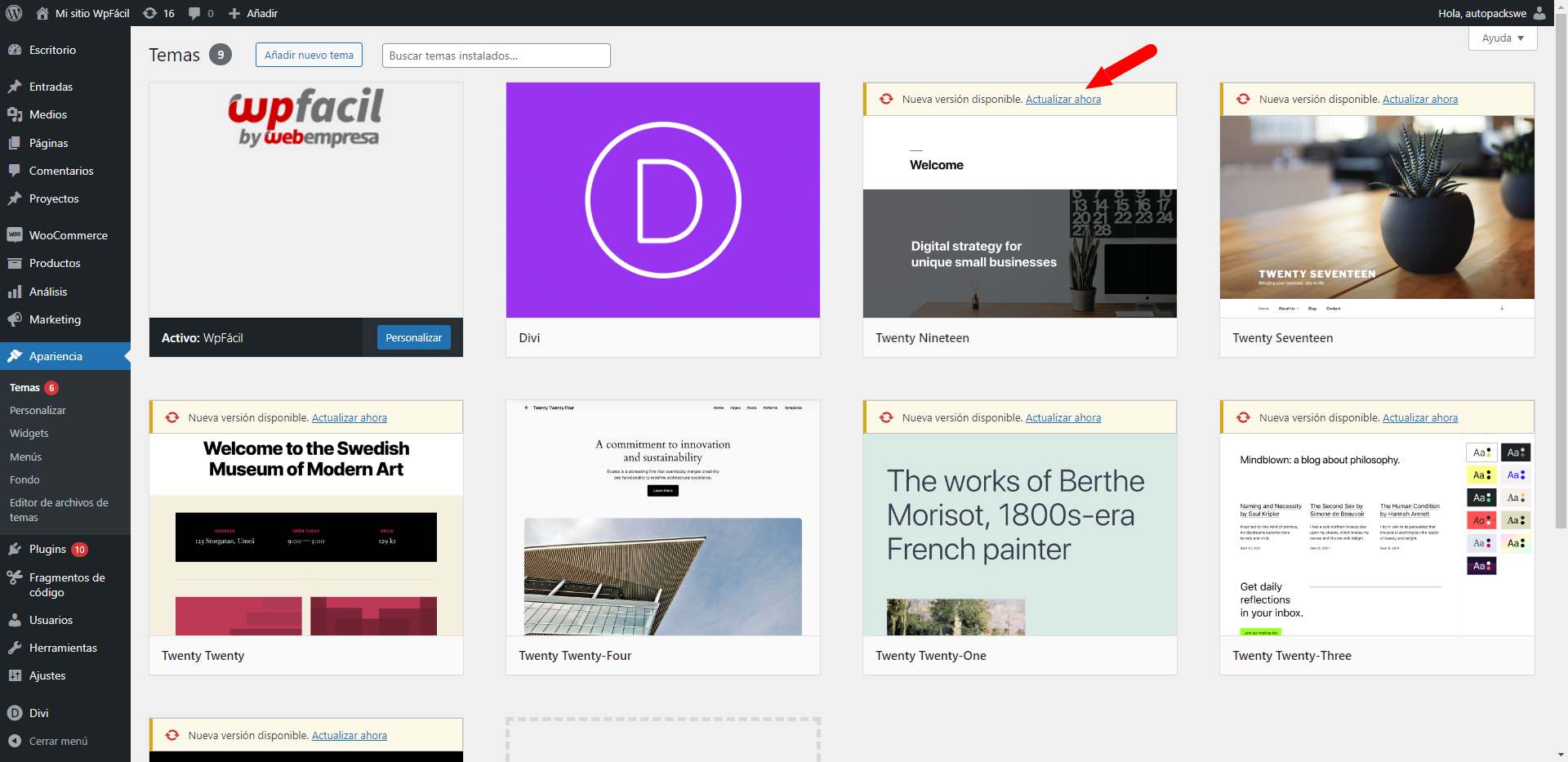Click the Páginas icon in the sidebar
1568x762 pixels.
click(x=15, y=143)
